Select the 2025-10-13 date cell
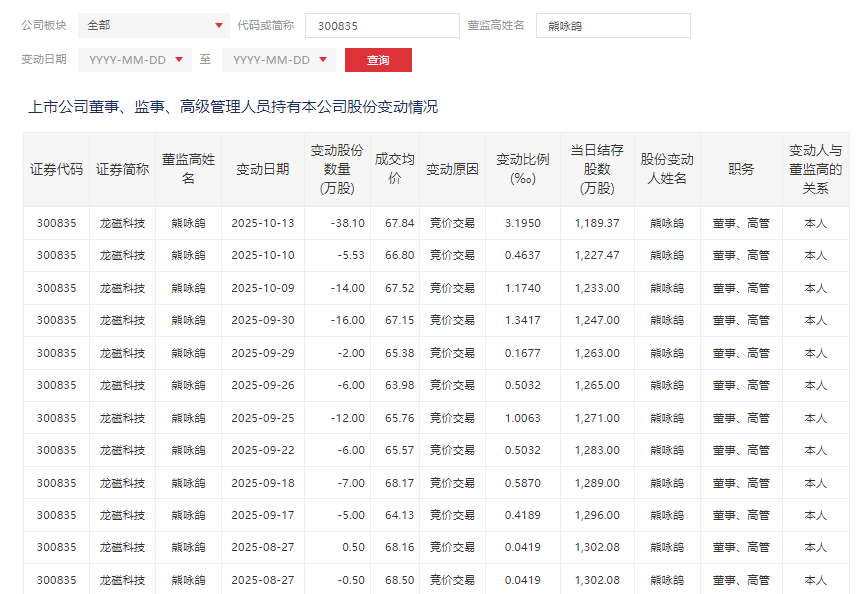 (261, 223)
